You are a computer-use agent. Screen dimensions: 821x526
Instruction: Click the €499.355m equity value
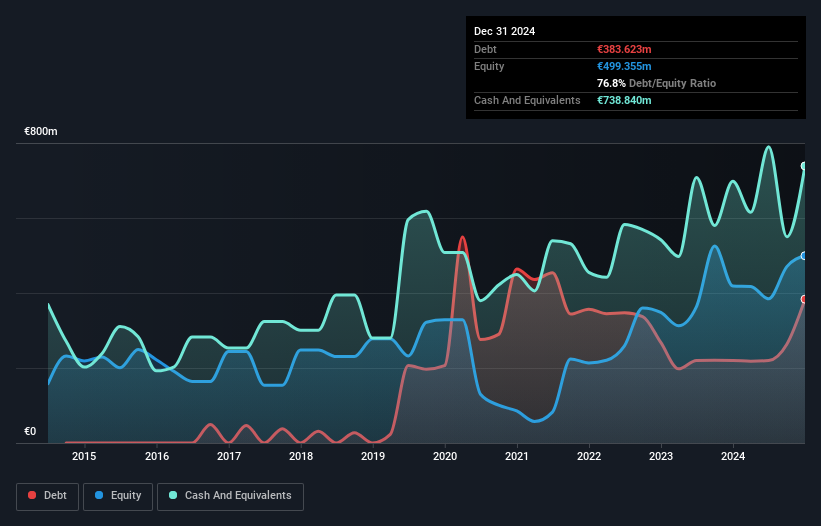(624, 66)
